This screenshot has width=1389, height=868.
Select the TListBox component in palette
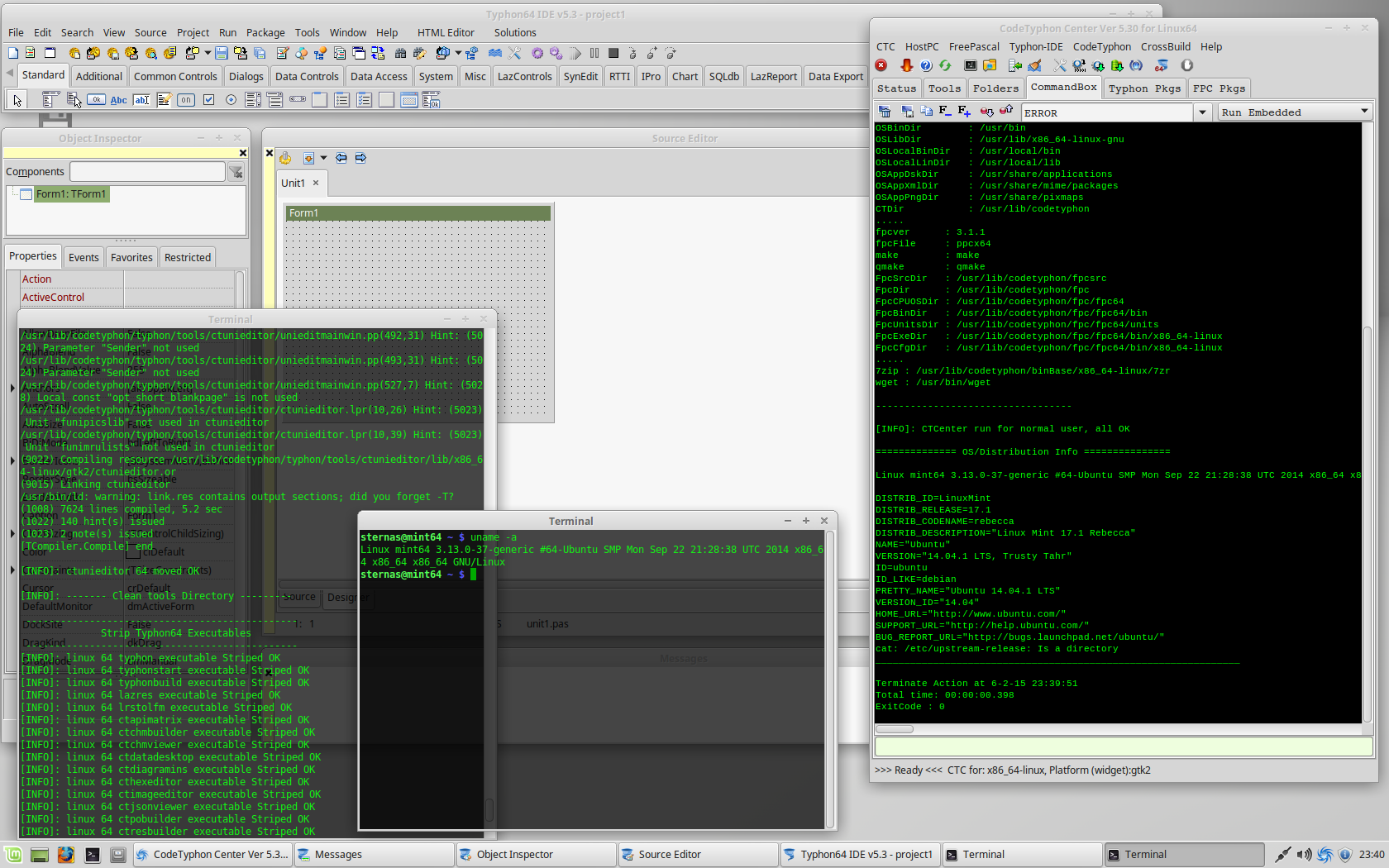pyautogui.click(x=253, y=100)
